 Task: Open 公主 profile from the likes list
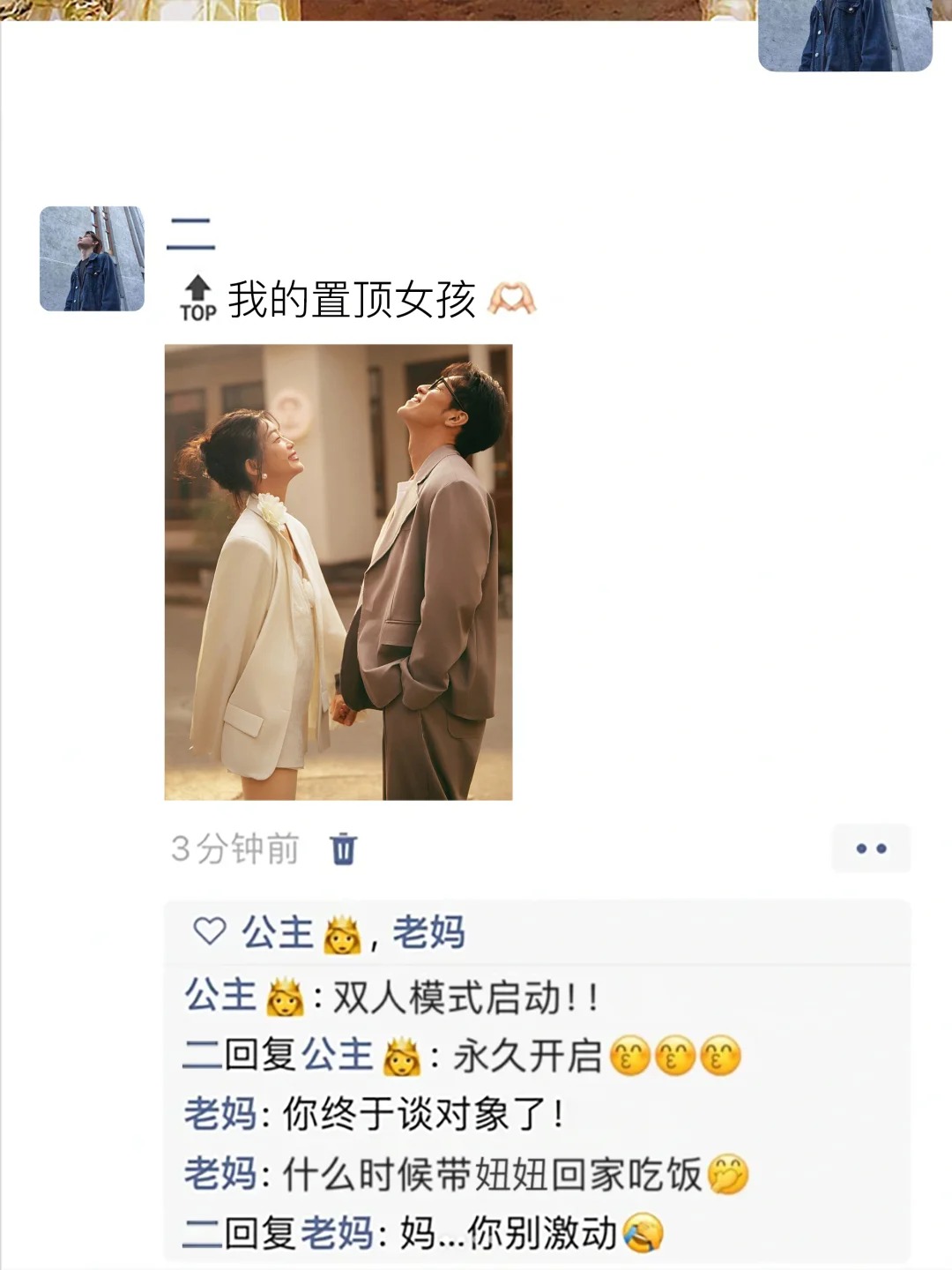click(x=301, y=933)
